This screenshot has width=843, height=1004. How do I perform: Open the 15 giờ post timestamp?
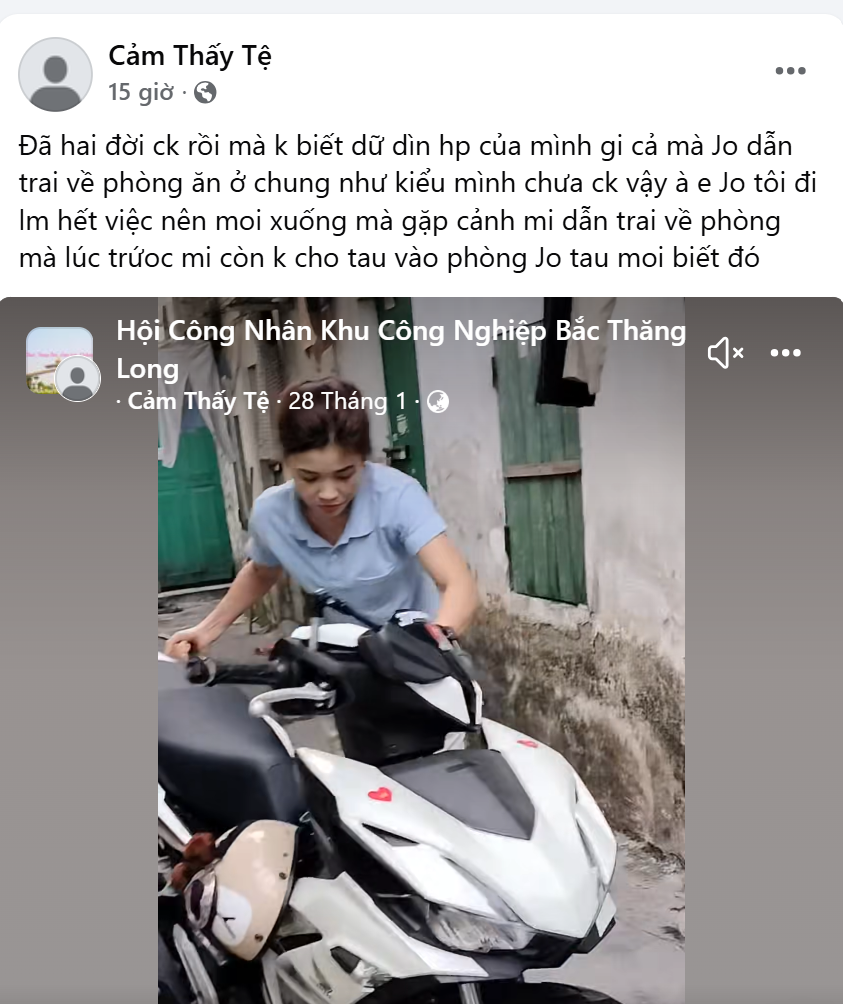[141, 93]
